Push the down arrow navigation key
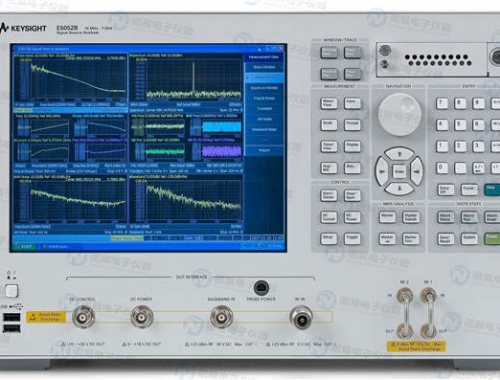The image size is (500, 380). tap(400, 189)
